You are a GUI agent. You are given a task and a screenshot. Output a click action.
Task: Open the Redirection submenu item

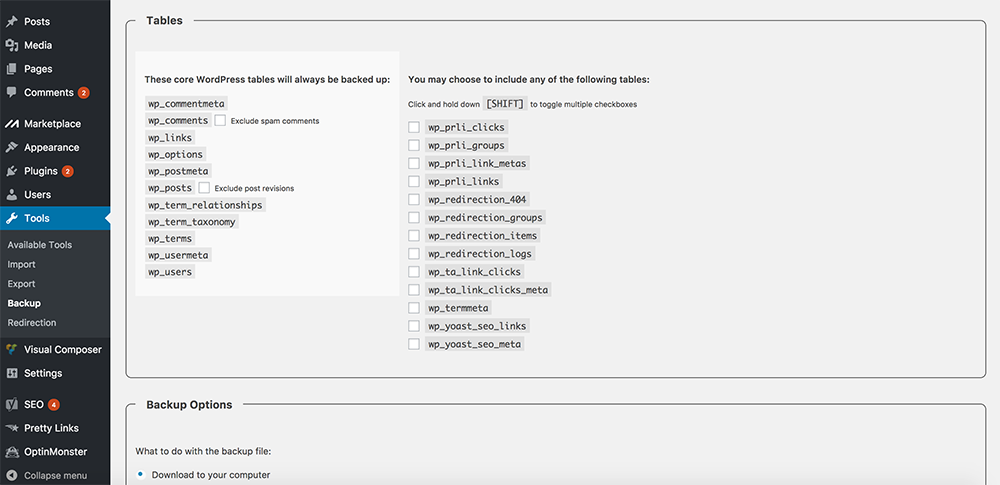[x=32, y=323]
